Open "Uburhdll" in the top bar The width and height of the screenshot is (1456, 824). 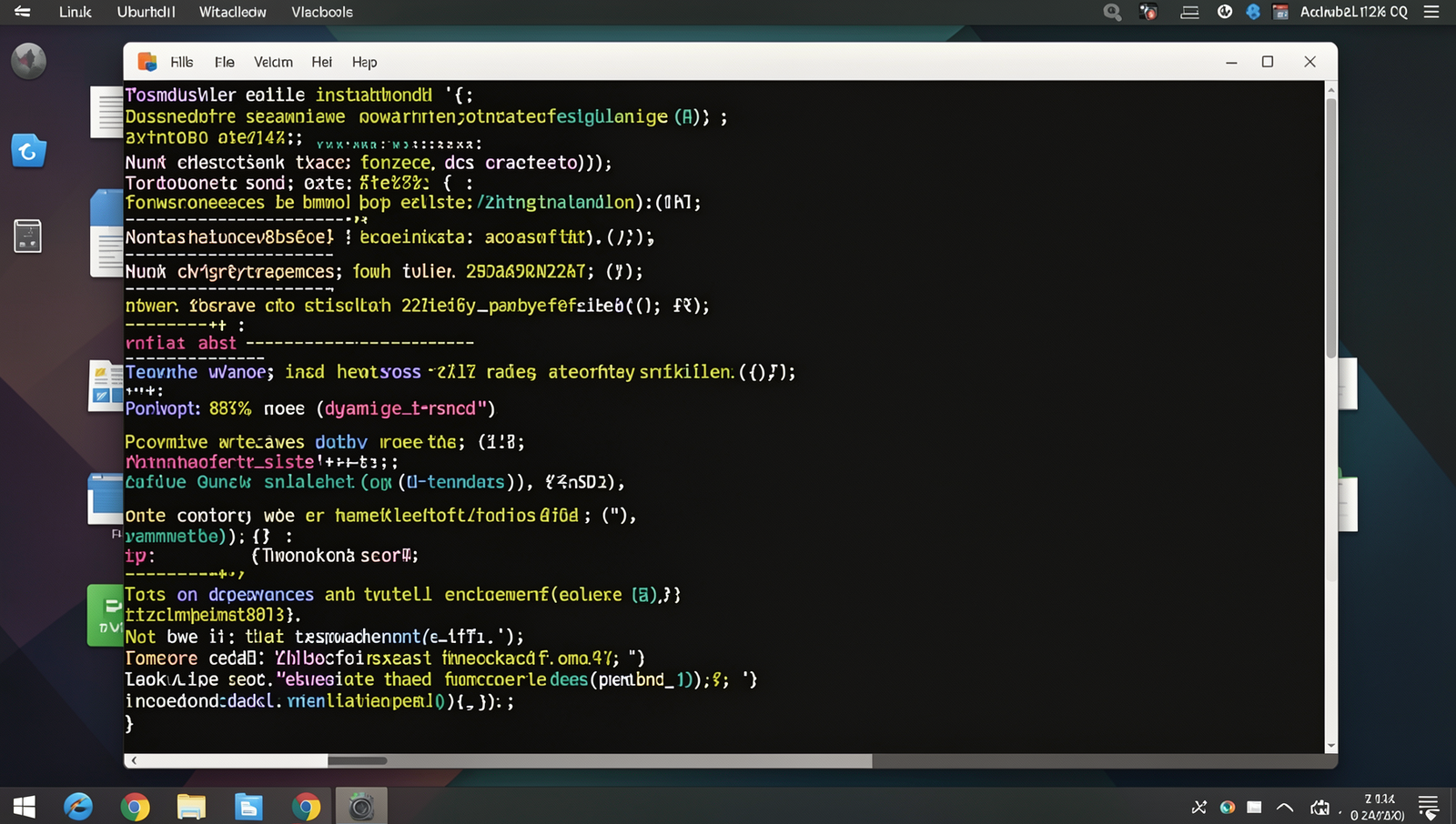coord(147,12)
